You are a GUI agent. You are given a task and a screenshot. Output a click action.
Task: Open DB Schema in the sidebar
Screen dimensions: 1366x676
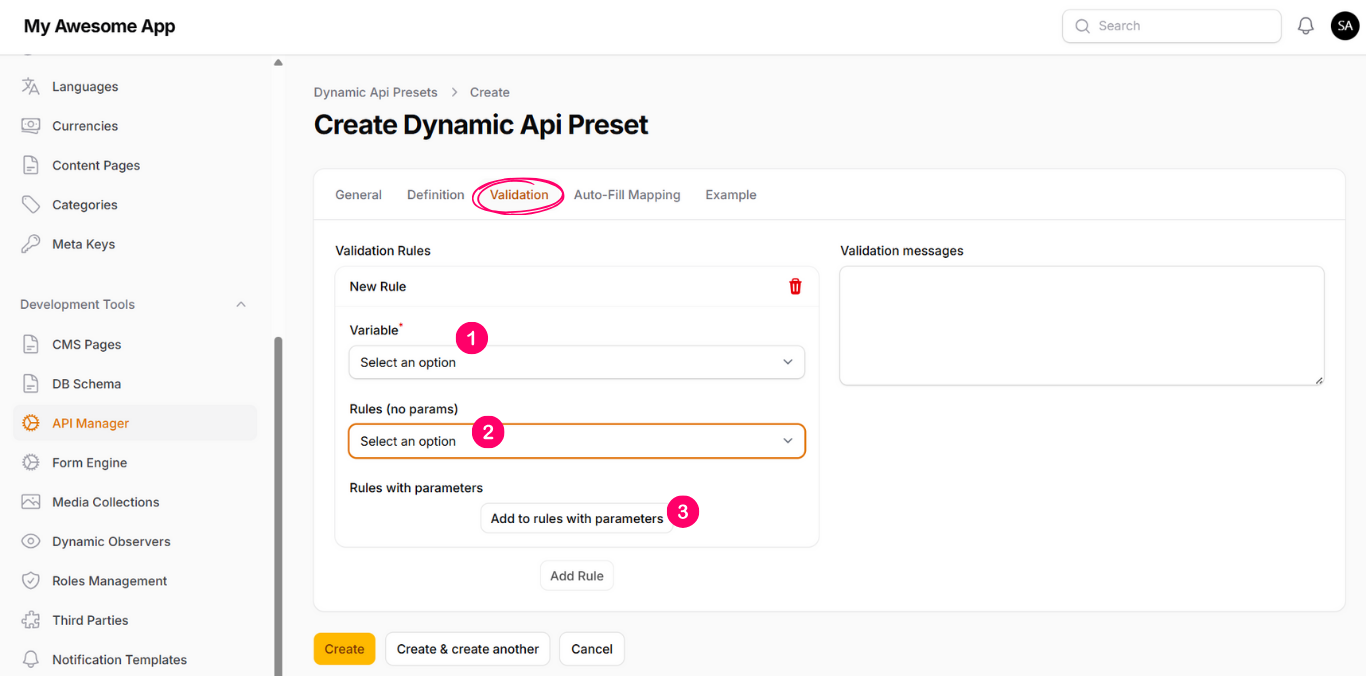[x=86, y=384]
